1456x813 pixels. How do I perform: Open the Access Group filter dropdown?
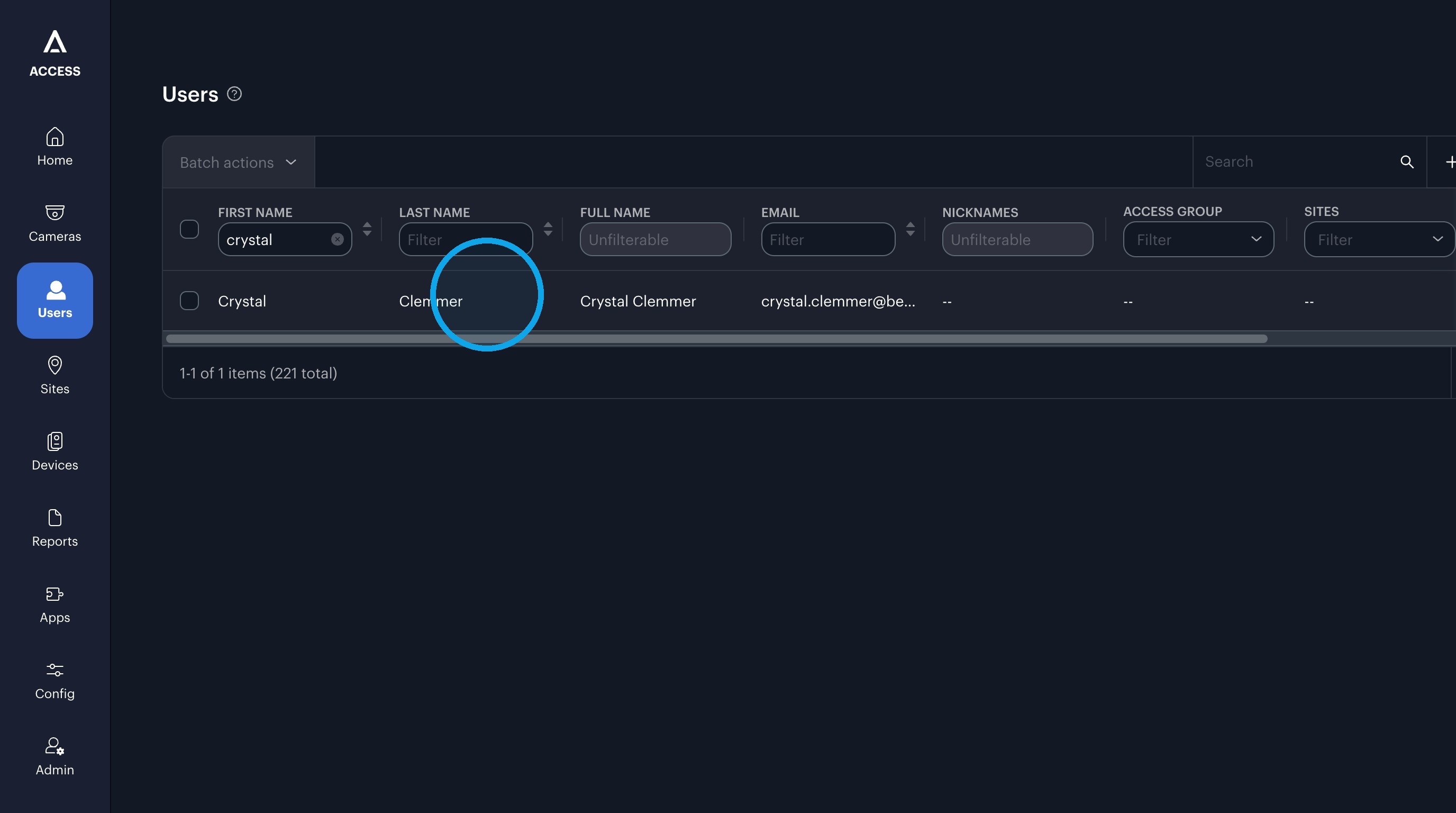[x=1198, y=240]
